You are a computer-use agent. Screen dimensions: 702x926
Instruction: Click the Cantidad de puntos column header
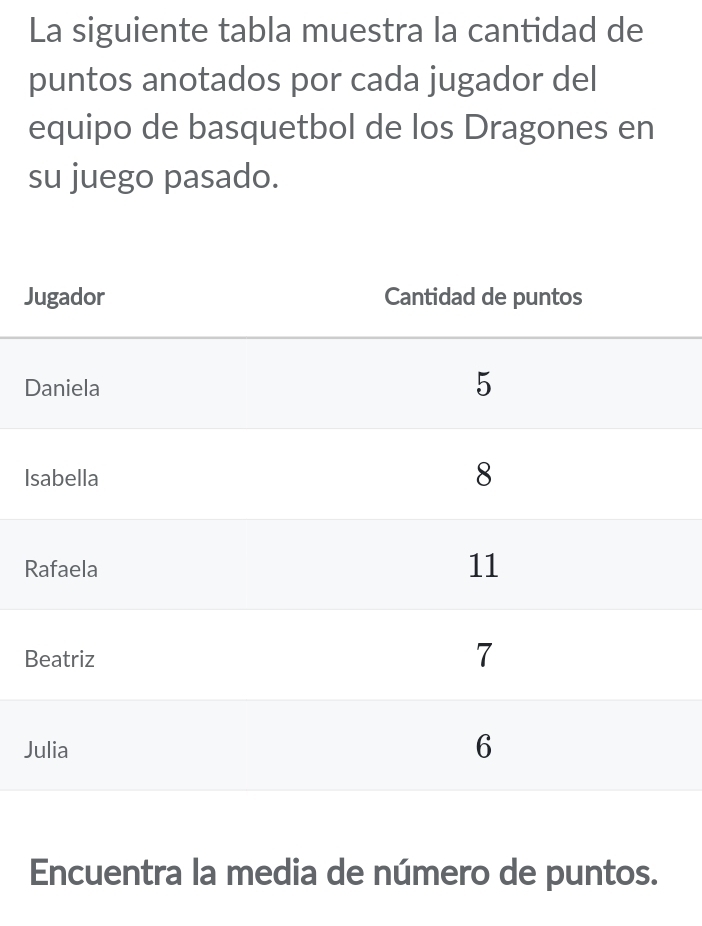483,296
